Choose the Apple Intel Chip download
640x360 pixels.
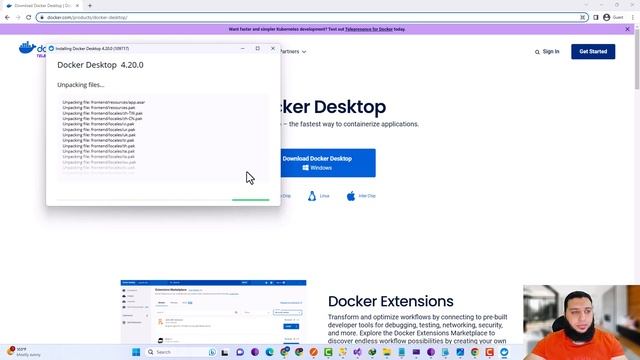tap(361, 196)
